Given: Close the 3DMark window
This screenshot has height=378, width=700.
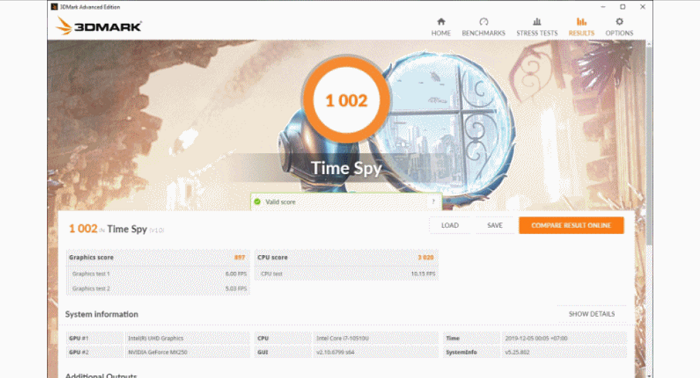Looking at the screenshot, I should coord(642,7).
